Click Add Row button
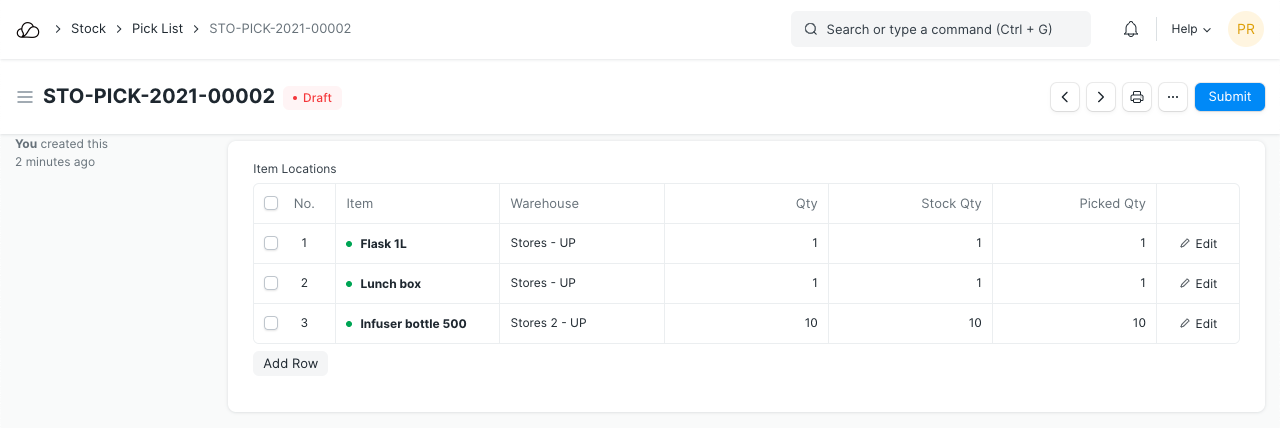The width and height of the screenshot is (1280, 428). [290, 364]
